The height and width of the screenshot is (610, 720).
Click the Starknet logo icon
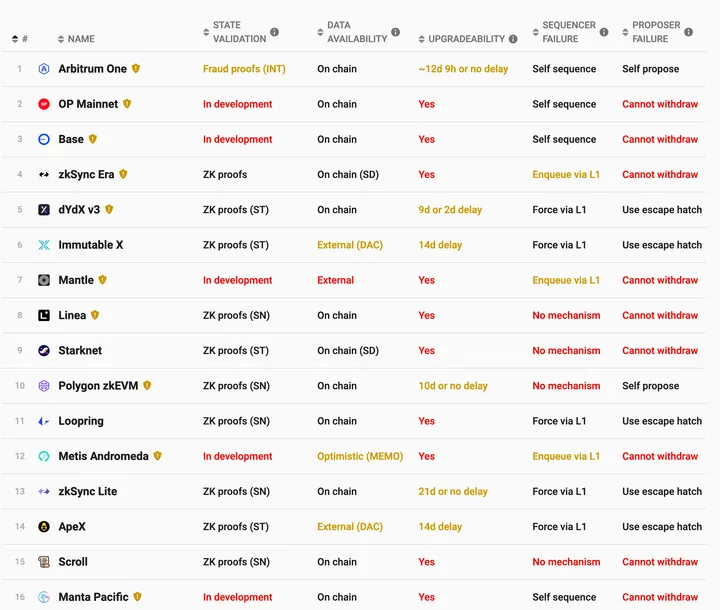pyautogui.click(x=44, y=351)
